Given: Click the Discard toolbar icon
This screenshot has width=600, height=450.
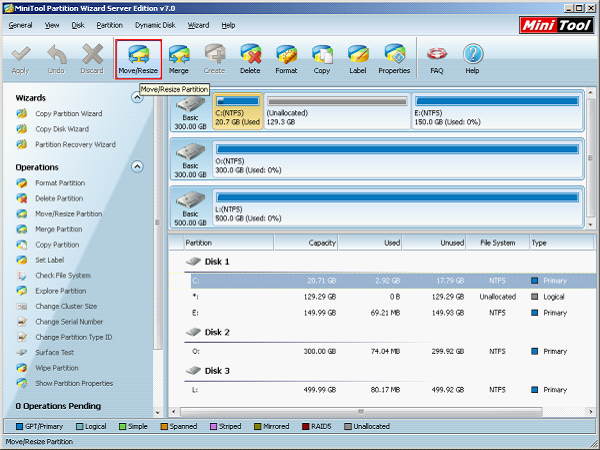Looking at the screenshot, I should click(x=92, y=59).
